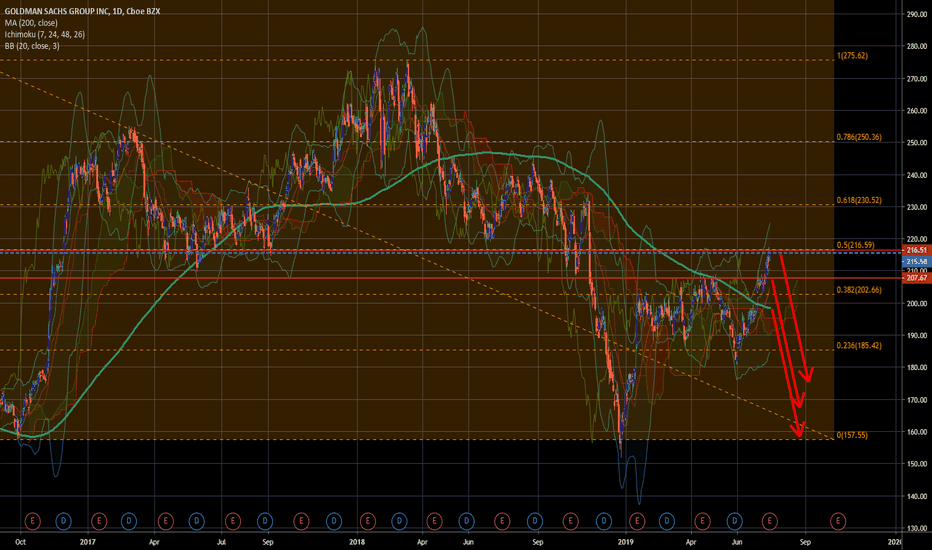Viewport: 932px width, 550px height.
Task: Click the earnings marker above the 2018 label
Action: click(x=367, y=521)
